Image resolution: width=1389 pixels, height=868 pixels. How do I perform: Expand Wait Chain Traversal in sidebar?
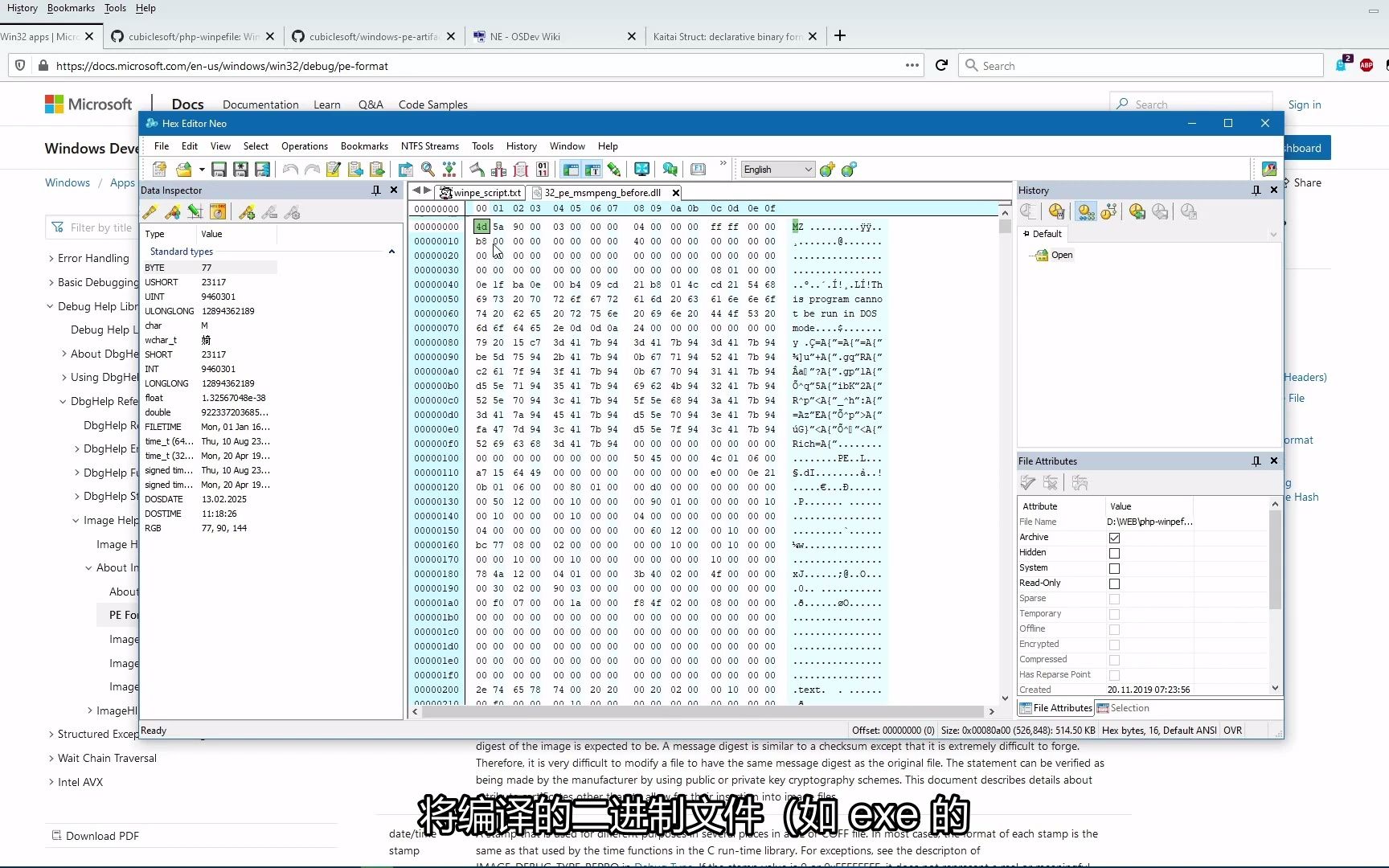(x=51, y=758)
